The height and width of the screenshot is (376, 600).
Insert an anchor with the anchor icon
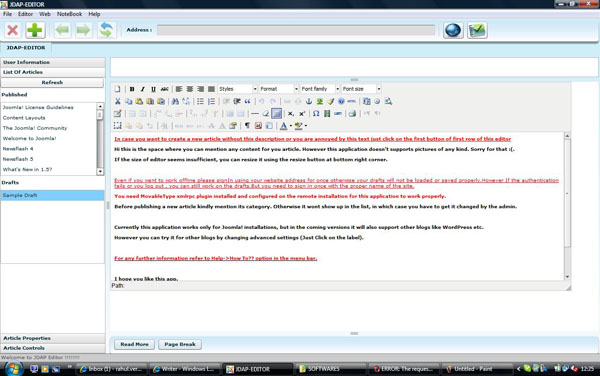pos(309,101)
